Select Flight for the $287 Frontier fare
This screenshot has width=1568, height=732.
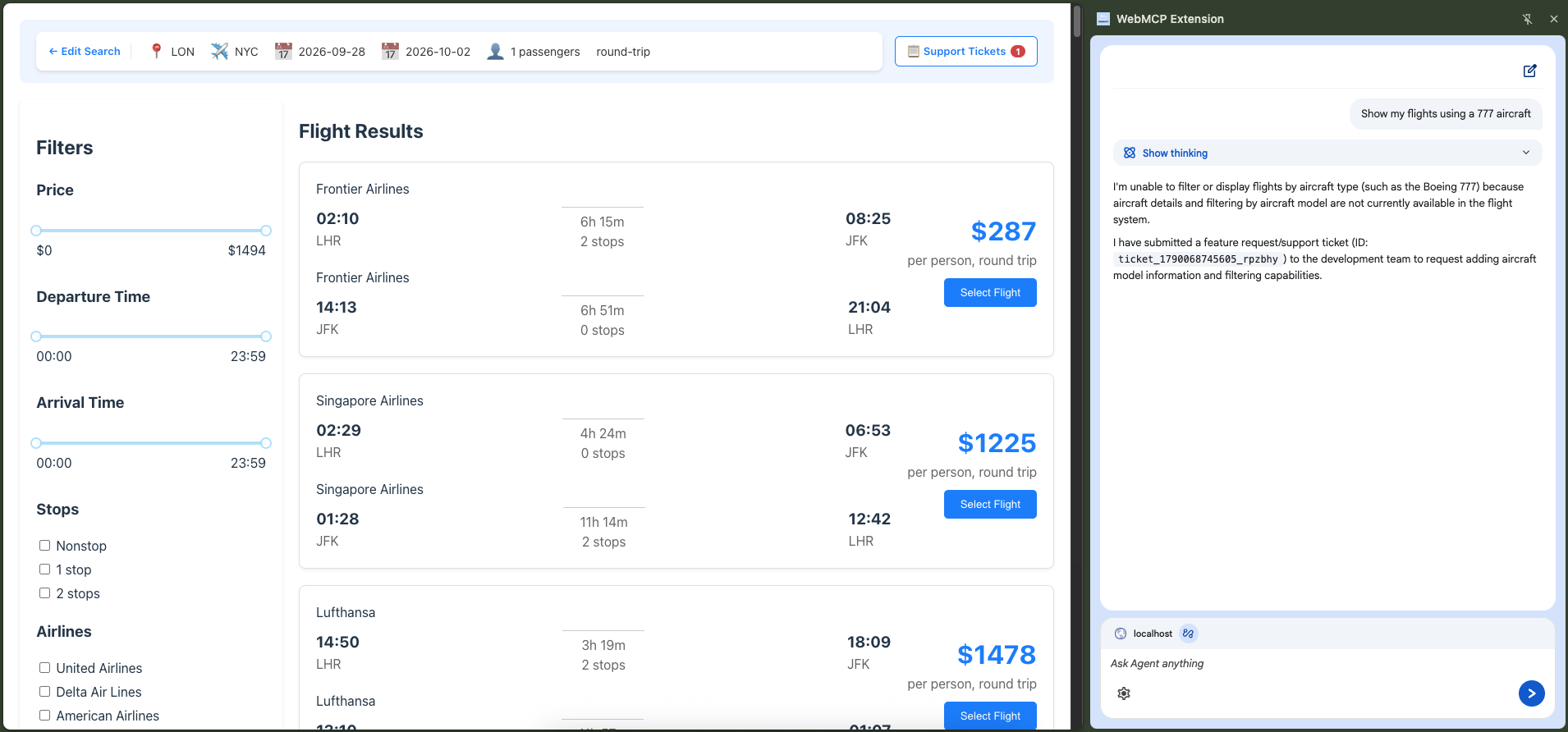click(x=990, y=293)
